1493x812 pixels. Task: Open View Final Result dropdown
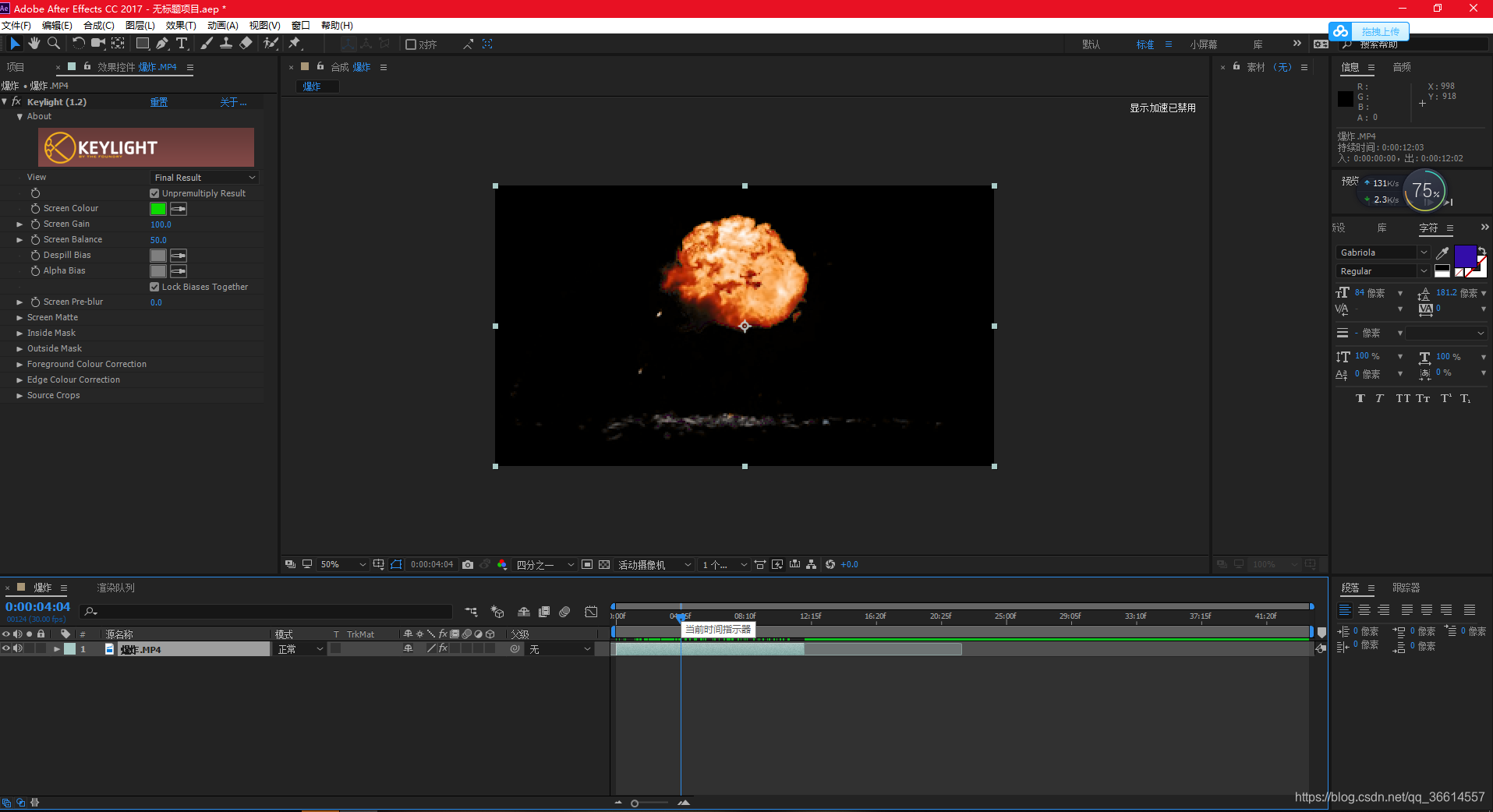click(x=204, y=178)
